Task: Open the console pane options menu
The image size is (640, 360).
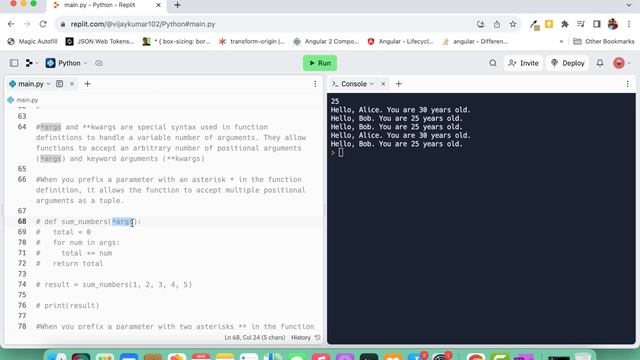Action: (x=628, y=84)
